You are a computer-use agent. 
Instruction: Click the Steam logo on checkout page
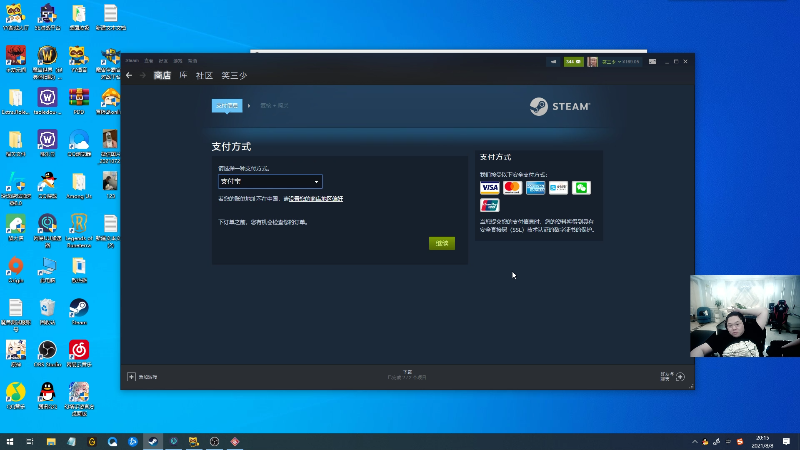560,107
